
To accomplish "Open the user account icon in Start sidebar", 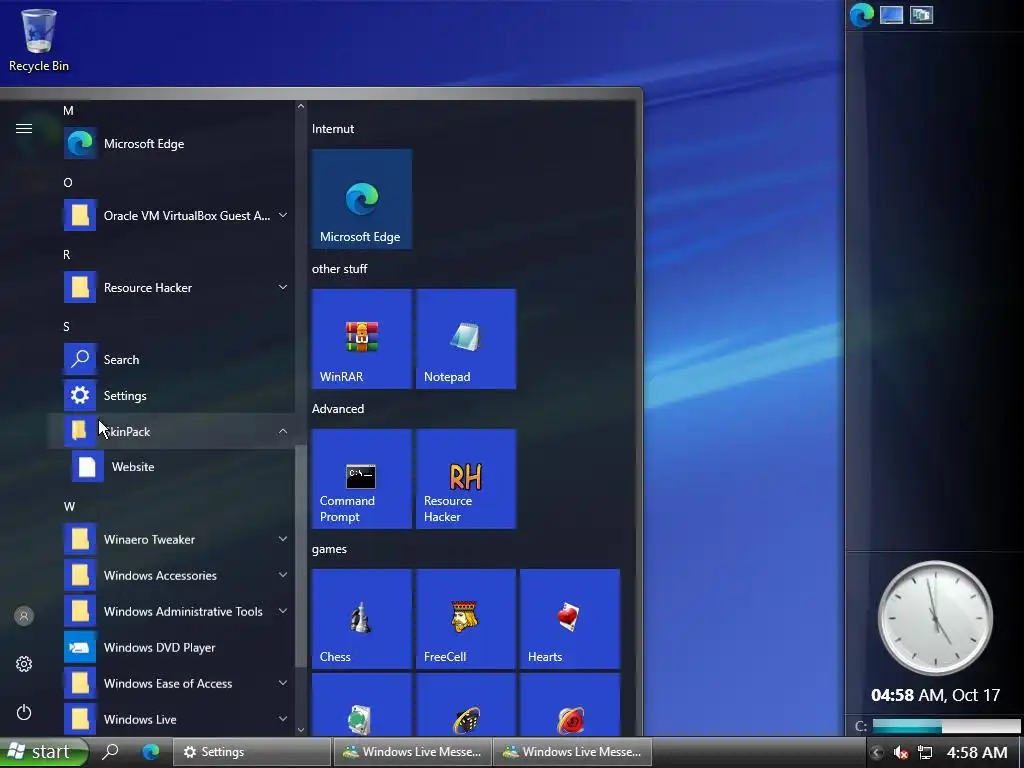I will (24, 616).
